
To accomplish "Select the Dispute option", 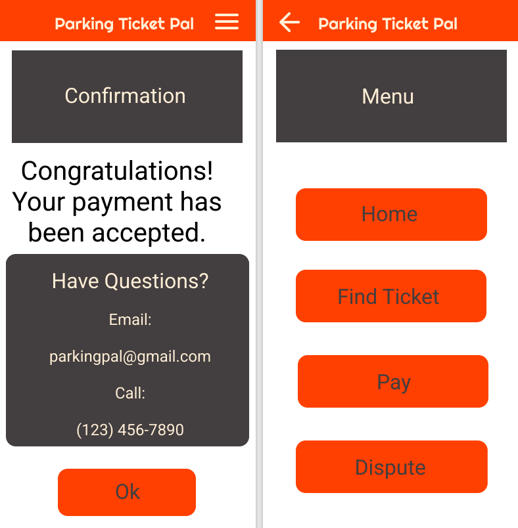I will click(x=391, y=467).
